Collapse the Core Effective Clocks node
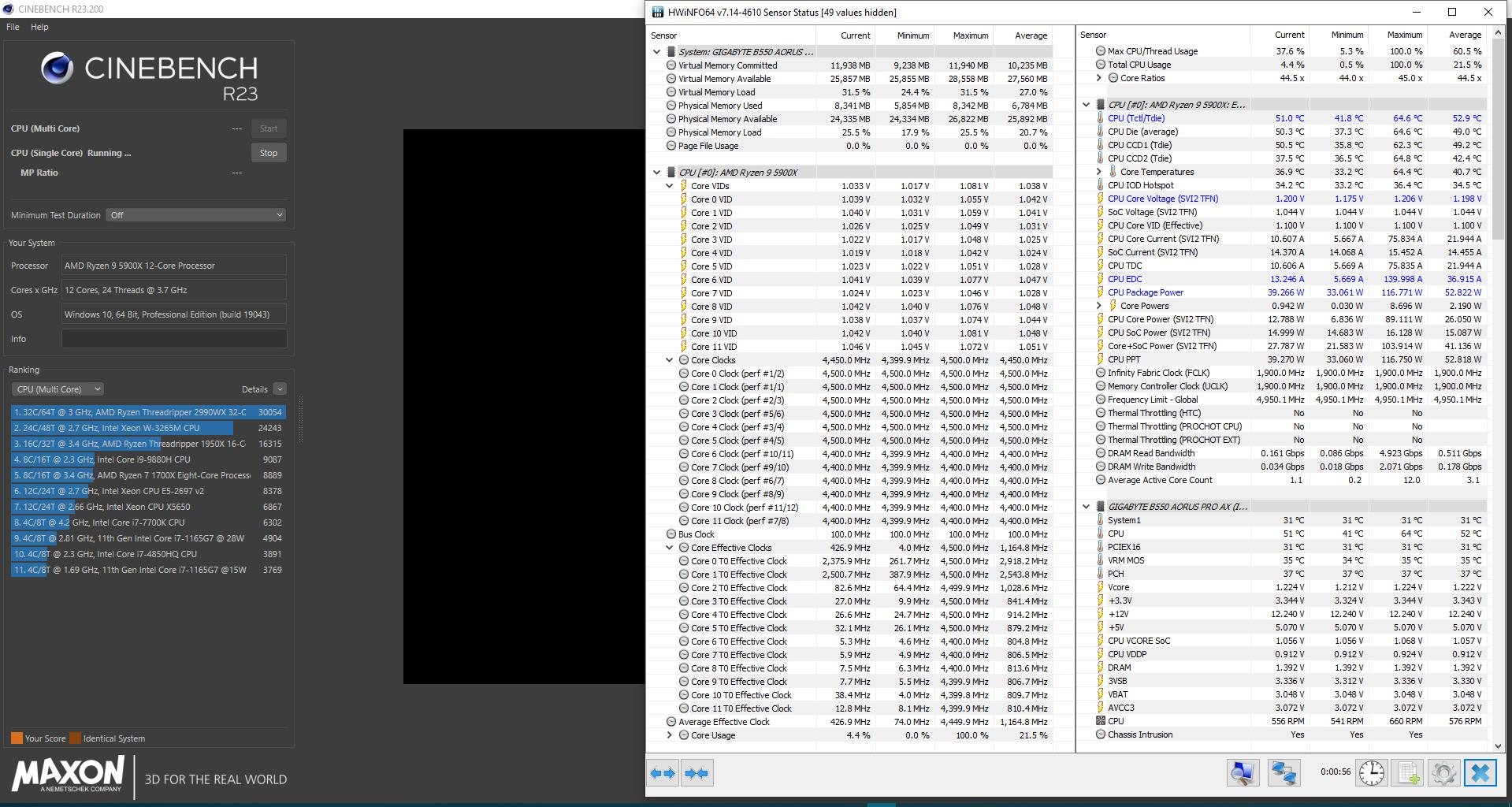Screen dimensions: 1512x807 (x=669, y=548)
